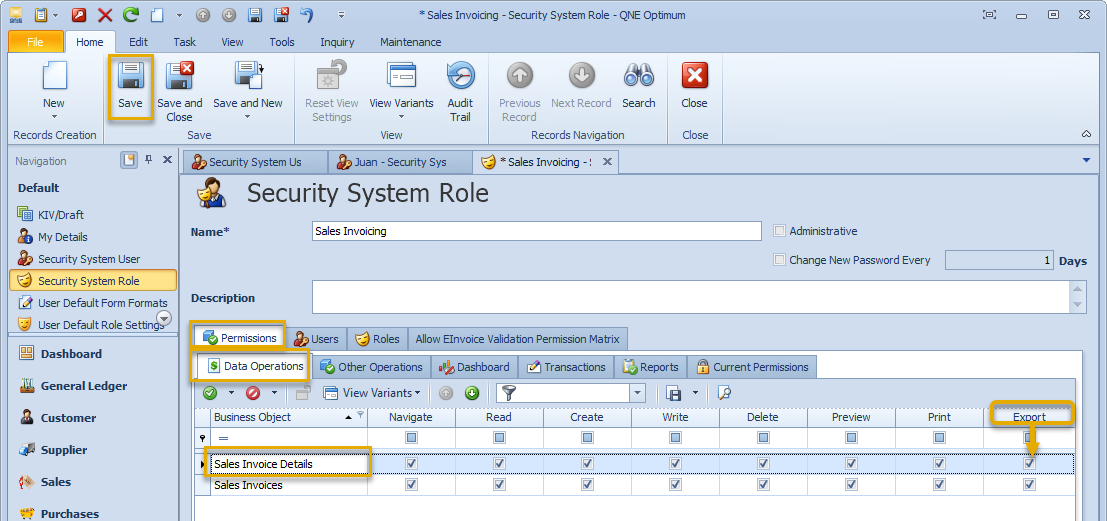Click Save and New ribbon icon
Screen dimensions: 1107x521
click(x=248, y=77)
